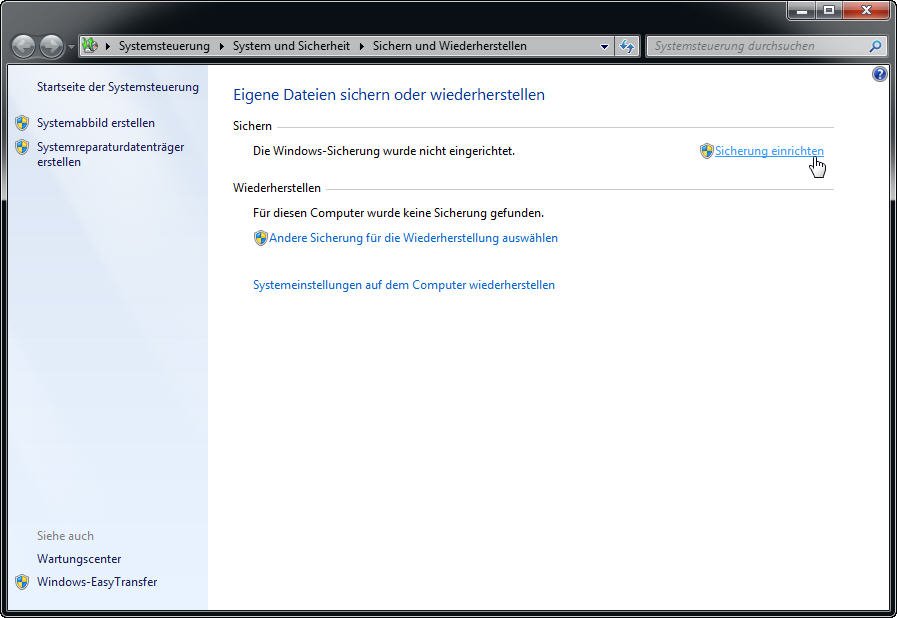Click the search magnifier icon
Viewport: 897px width, 618px height.
click(x=875, y=46)
